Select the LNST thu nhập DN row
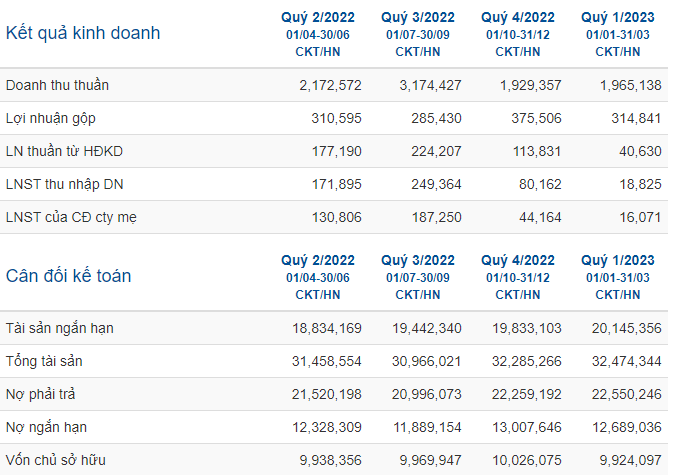Screen dimensions: 673x475 point(334,184)
